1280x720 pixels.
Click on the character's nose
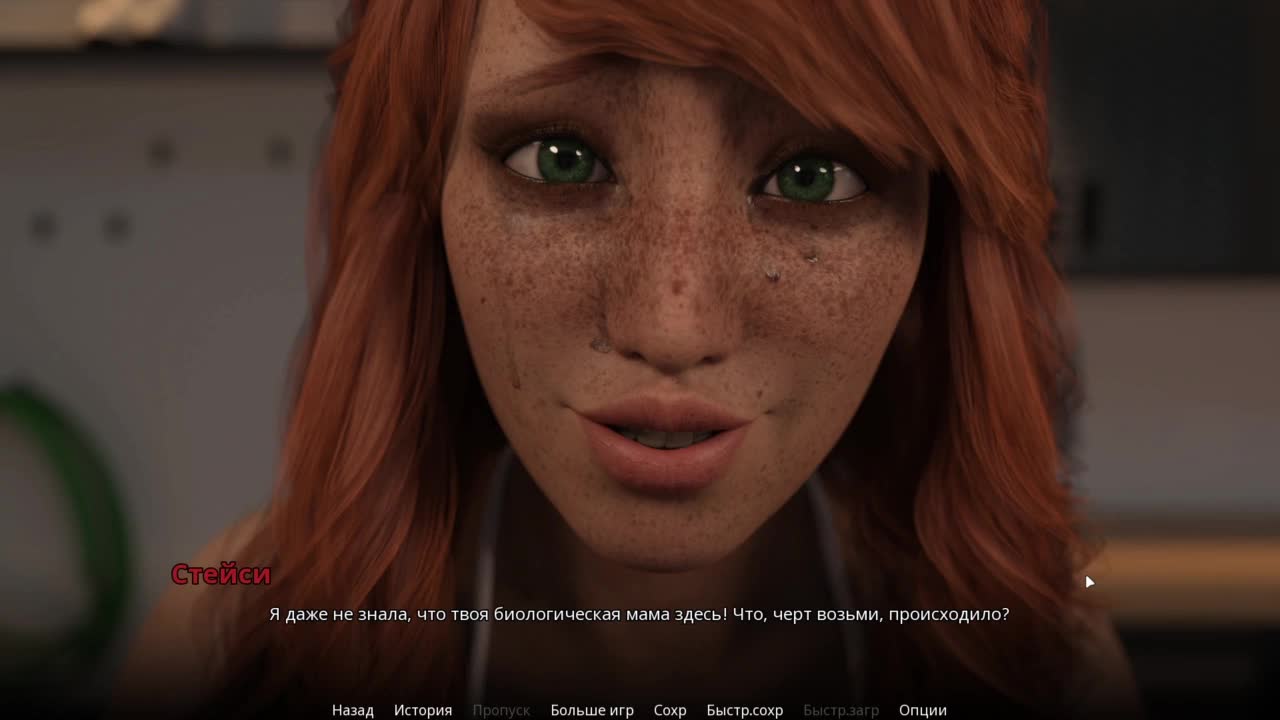click(x=668, y=320)
